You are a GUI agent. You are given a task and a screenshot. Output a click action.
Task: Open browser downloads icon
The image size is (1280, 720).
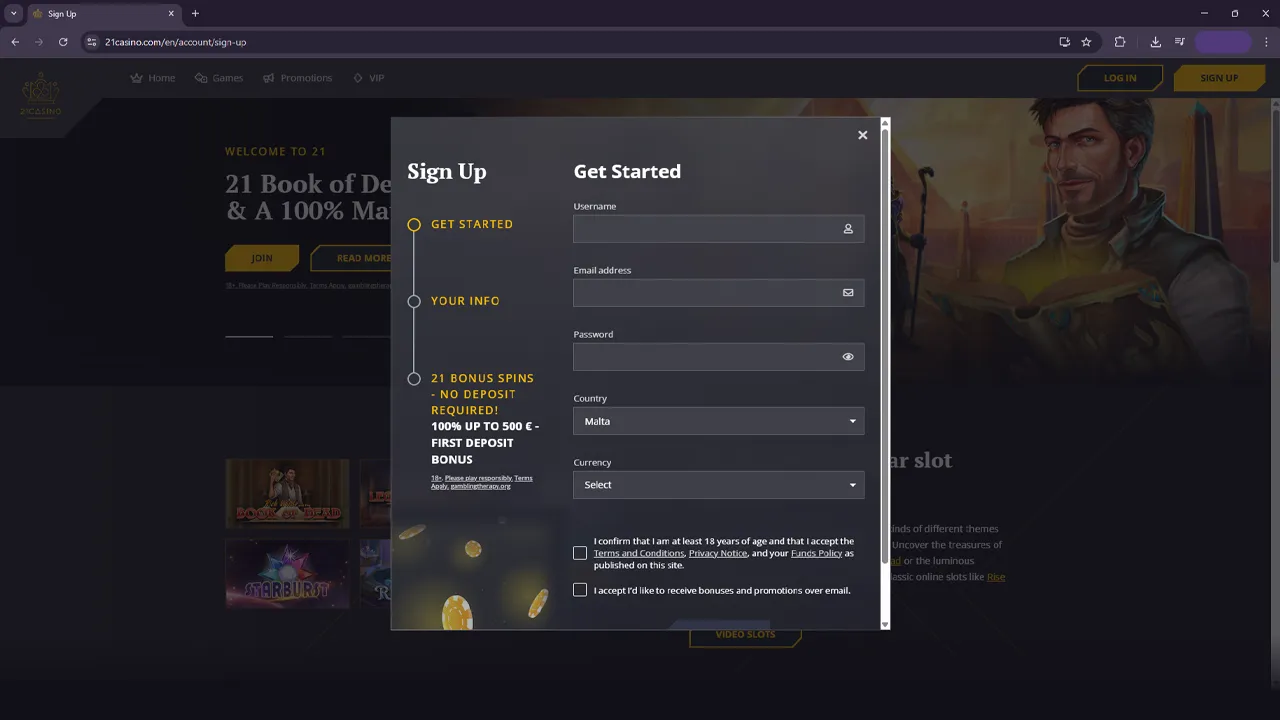[1156, 42]
